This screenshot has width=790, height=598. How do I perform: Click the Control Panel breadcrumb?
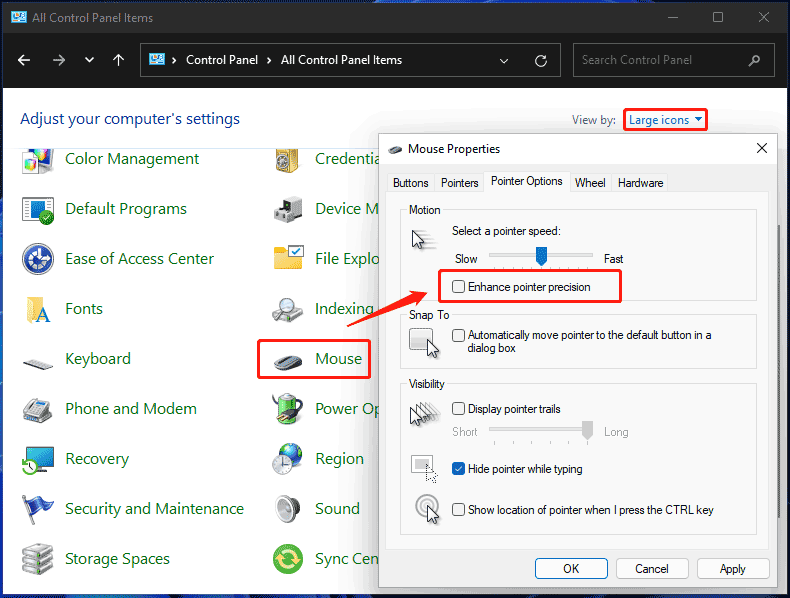coord(222,60)
